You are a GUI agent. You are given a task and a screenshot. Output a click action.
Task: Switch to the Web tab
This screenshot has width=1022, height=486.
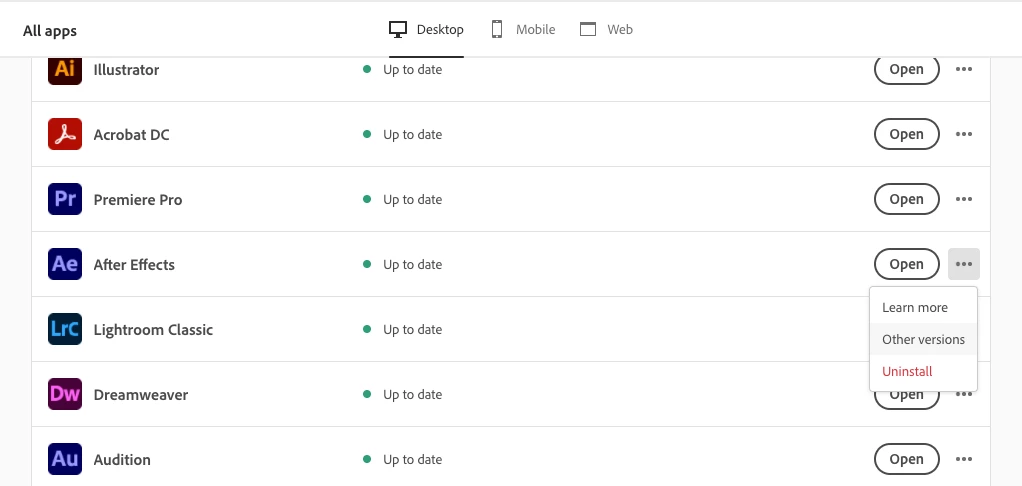[606, 29]
